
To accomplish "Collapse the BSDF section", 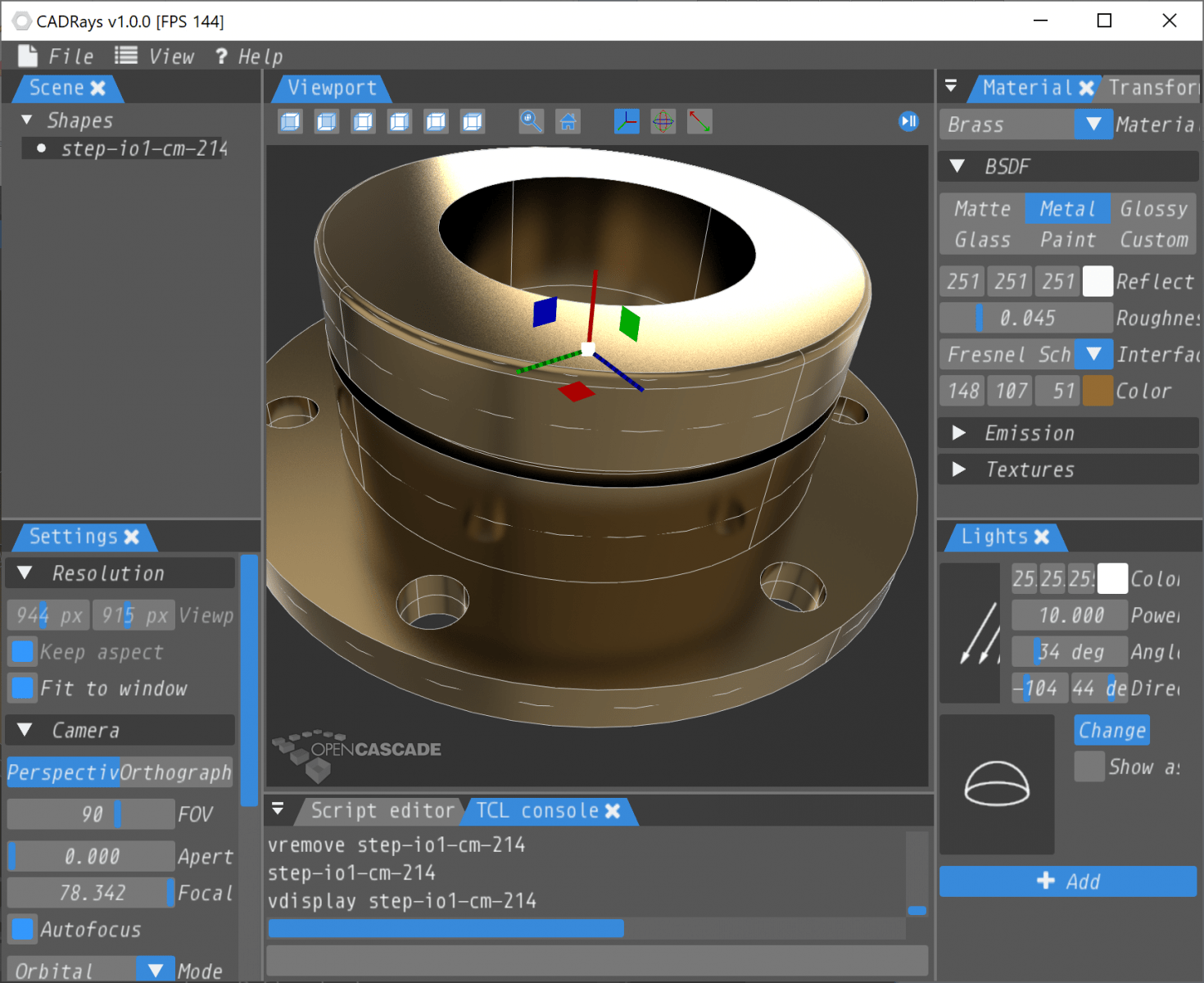I will (956, 166).
